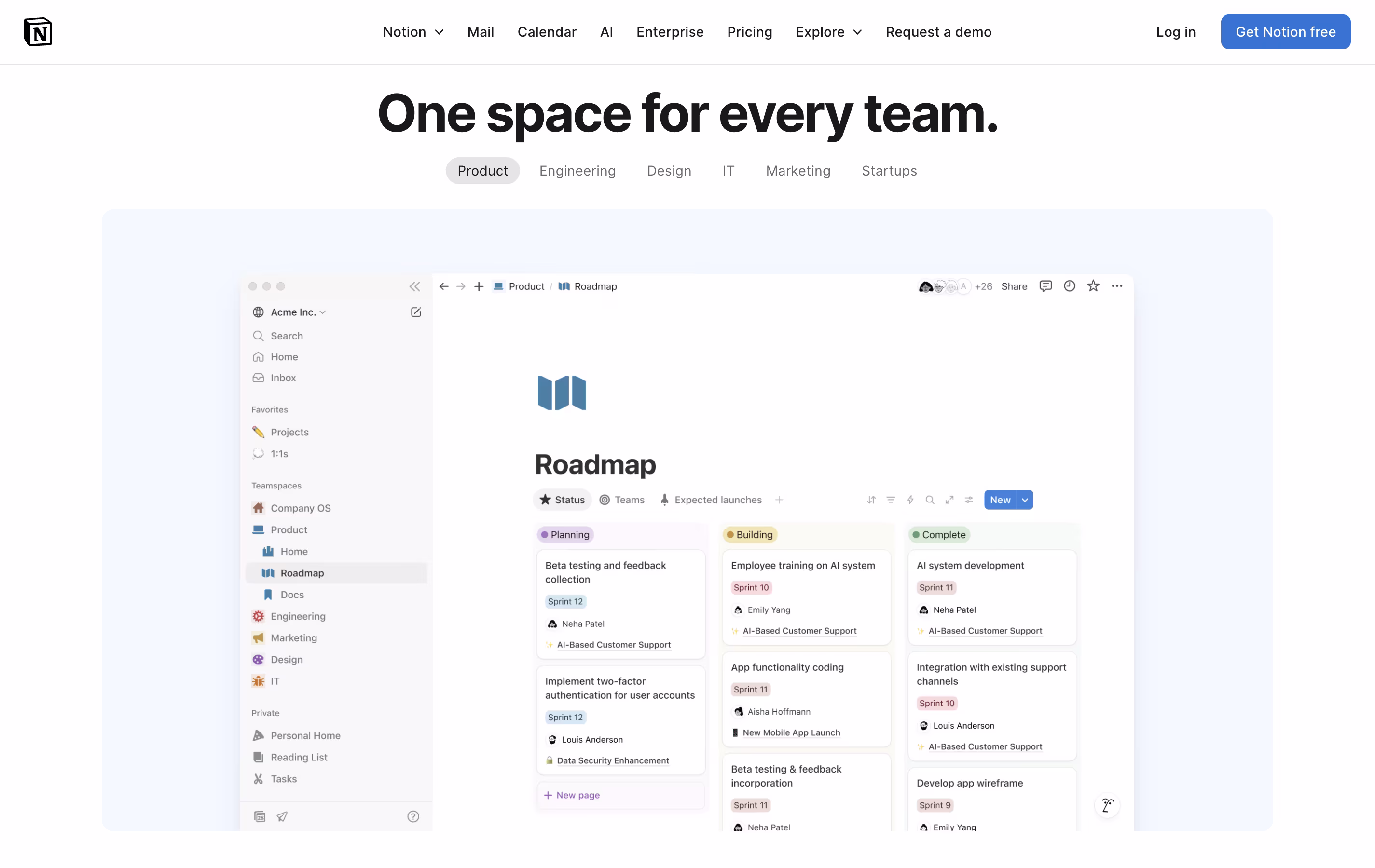Open the Reading List private page
Viewport: 1375px width, 868px height.
(336, 757)
